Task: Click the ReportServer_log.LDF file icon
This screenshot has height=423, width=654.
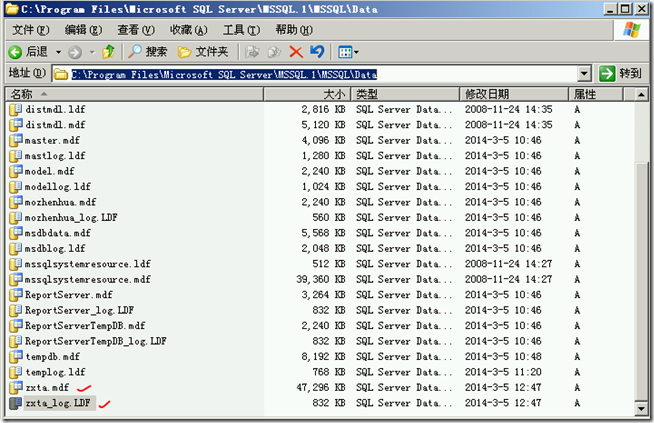Action: tap(16, 310)
